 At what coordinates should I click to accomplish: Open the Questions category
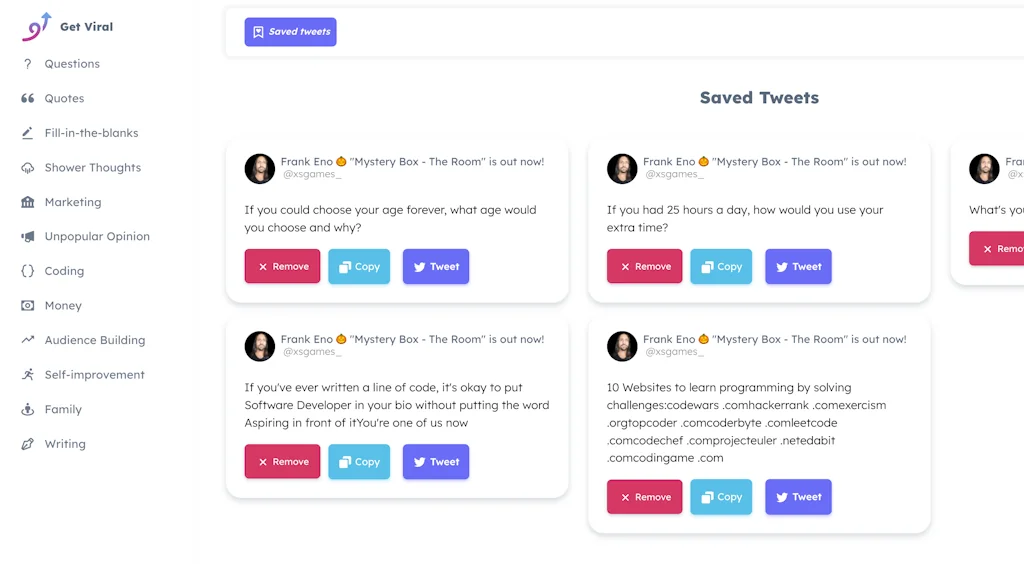(72, 64)
